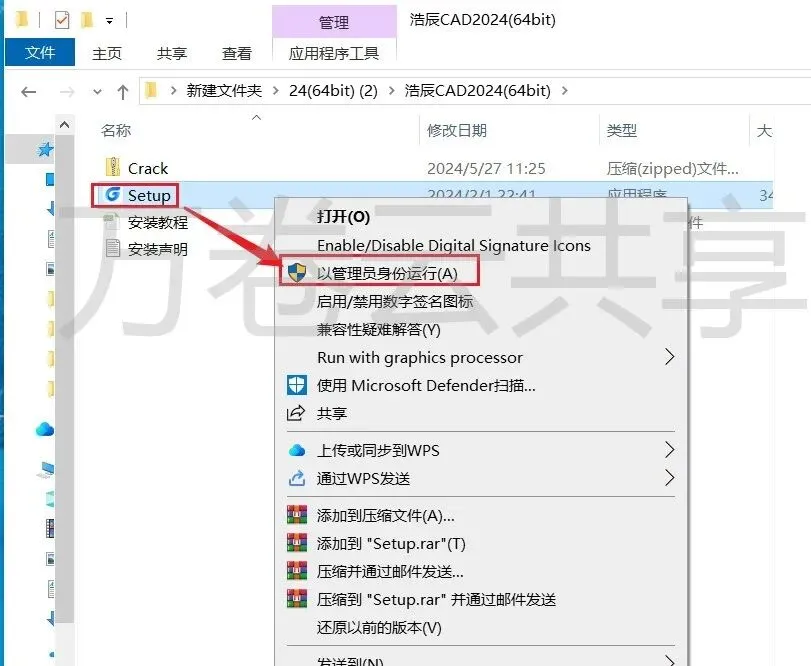Sort by 类型 column header
This screenshot has height=666, width=811.
pyautogui.click(x=621, y=130)
